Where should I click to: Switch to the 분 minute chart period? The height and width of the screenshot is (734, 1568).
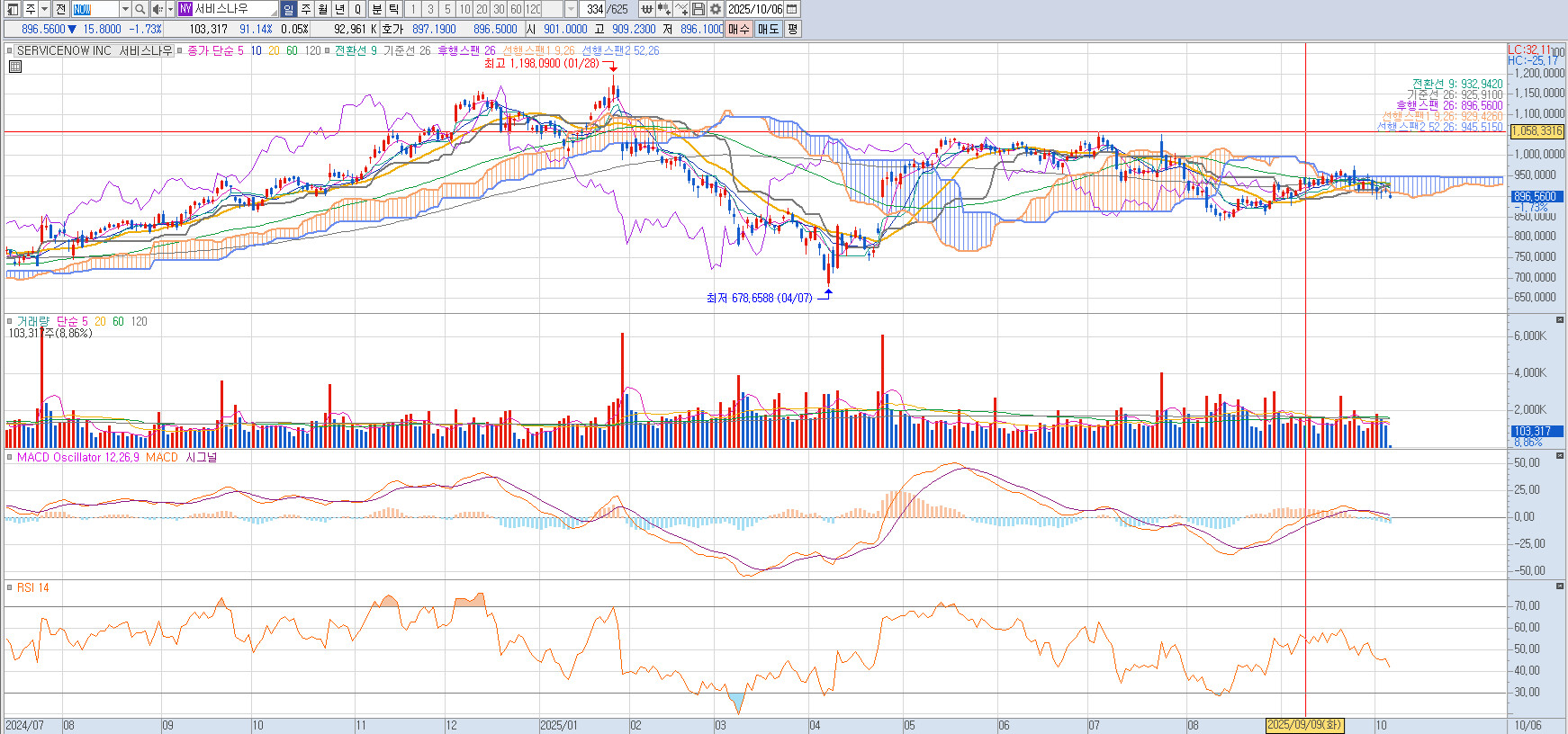tap(377, 9)
